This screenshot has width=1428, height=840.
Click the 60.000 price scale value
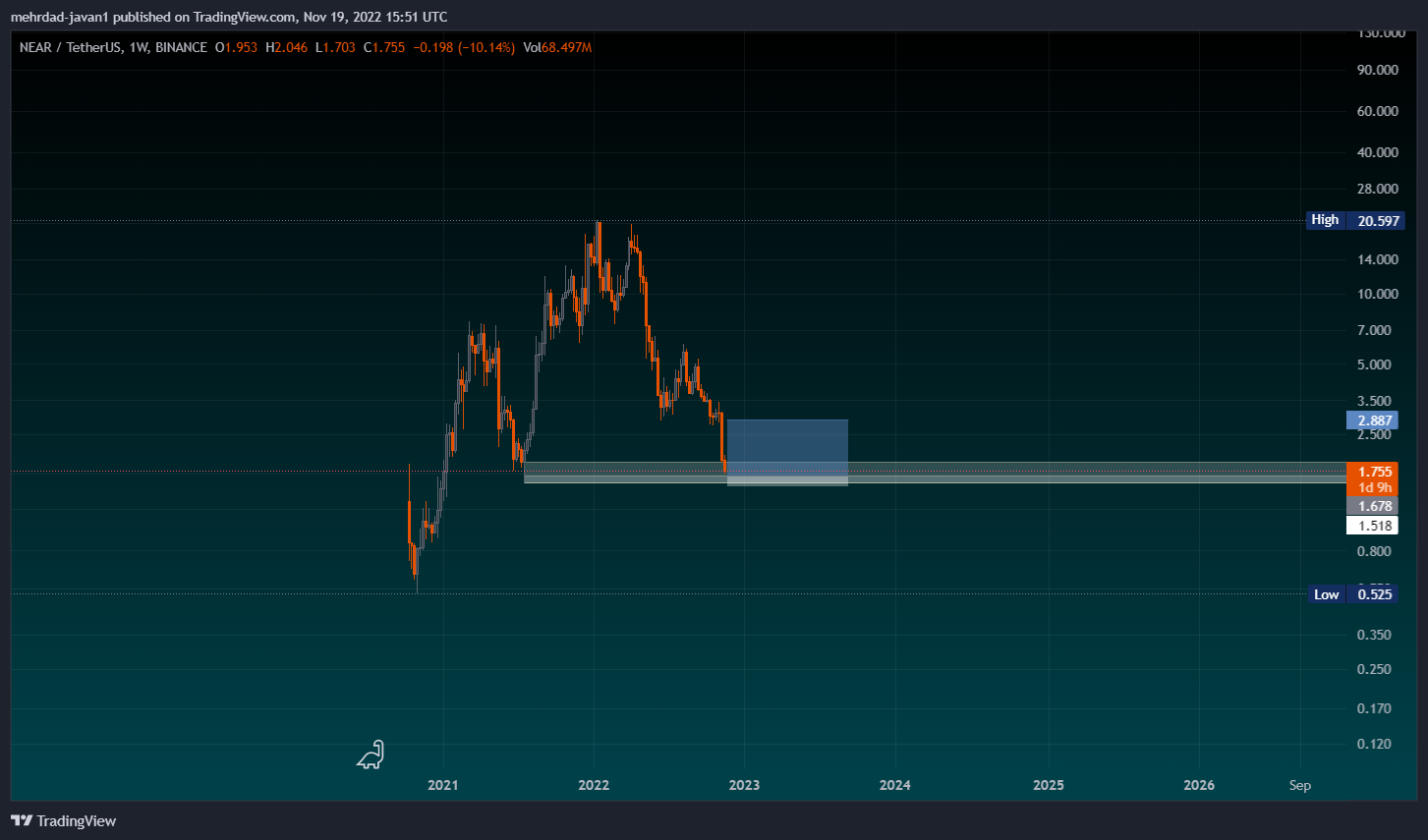tap(1378, 111)
